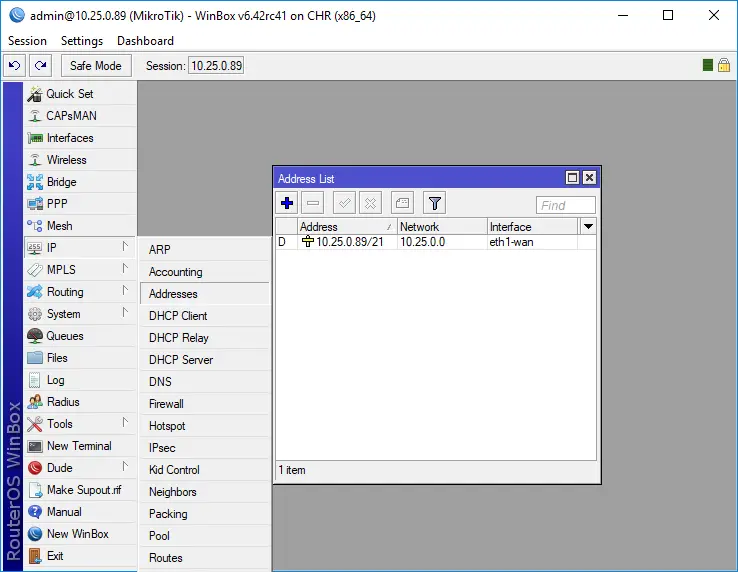Select Hotspot in IP submenu
The image size is (738, 572).
pyautogui.click(x=205, y=426)
